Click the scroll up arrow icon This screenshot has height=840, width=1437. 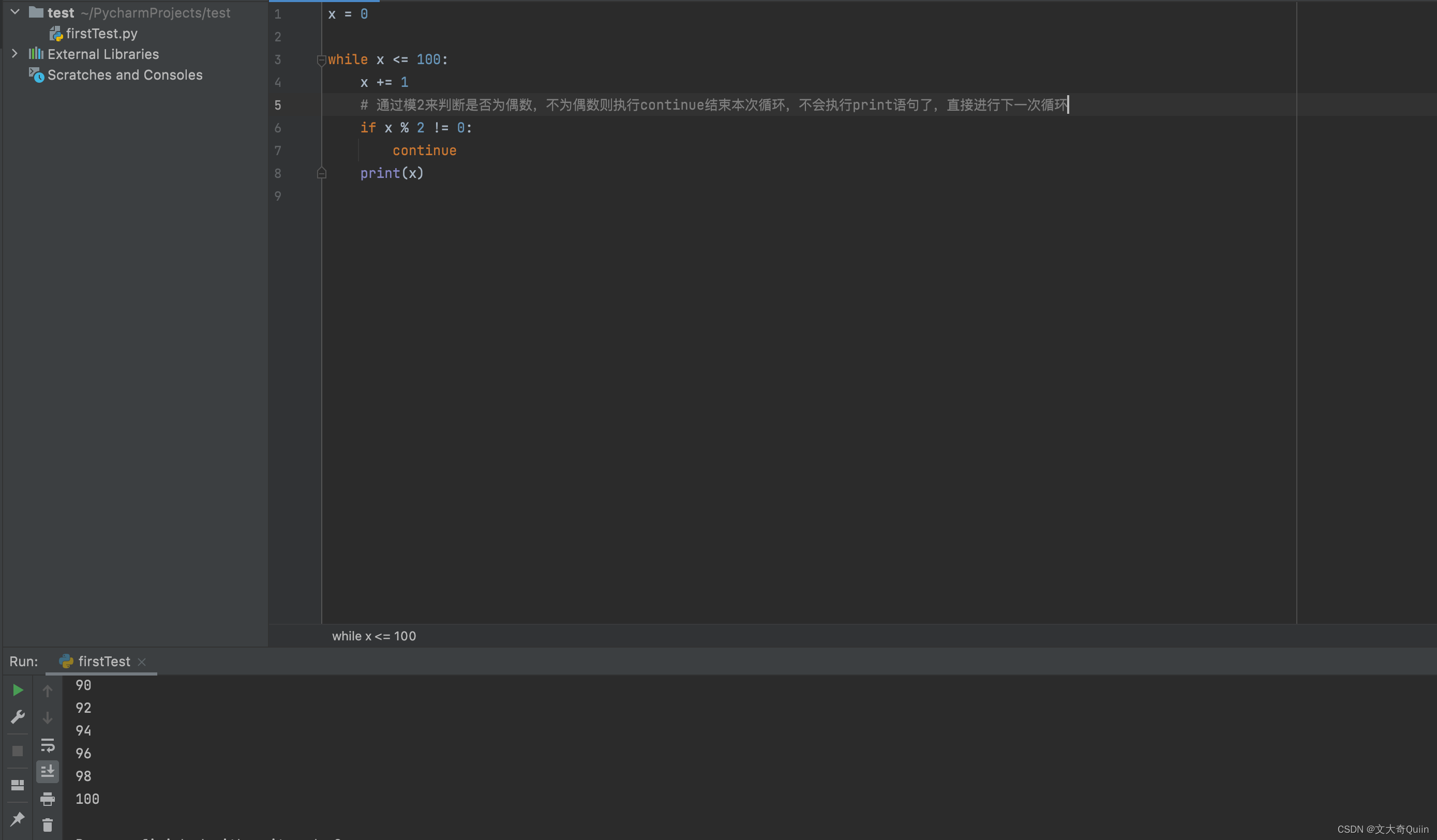(x=48, y=690)
